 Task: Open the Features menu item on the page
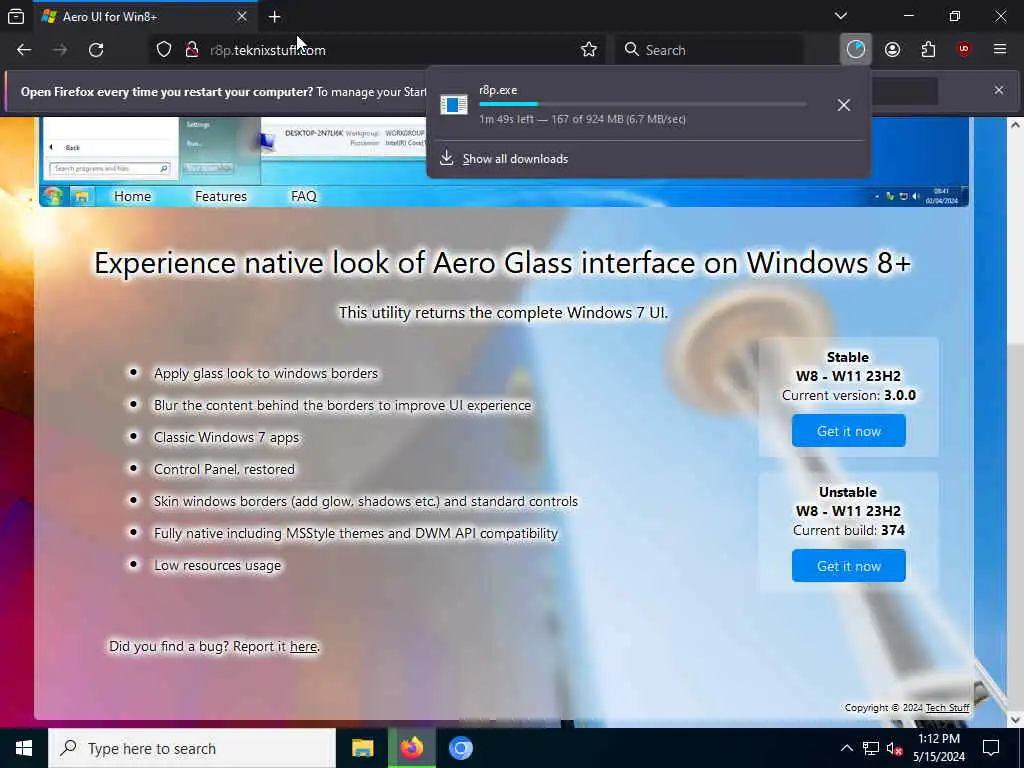point(221,196)
